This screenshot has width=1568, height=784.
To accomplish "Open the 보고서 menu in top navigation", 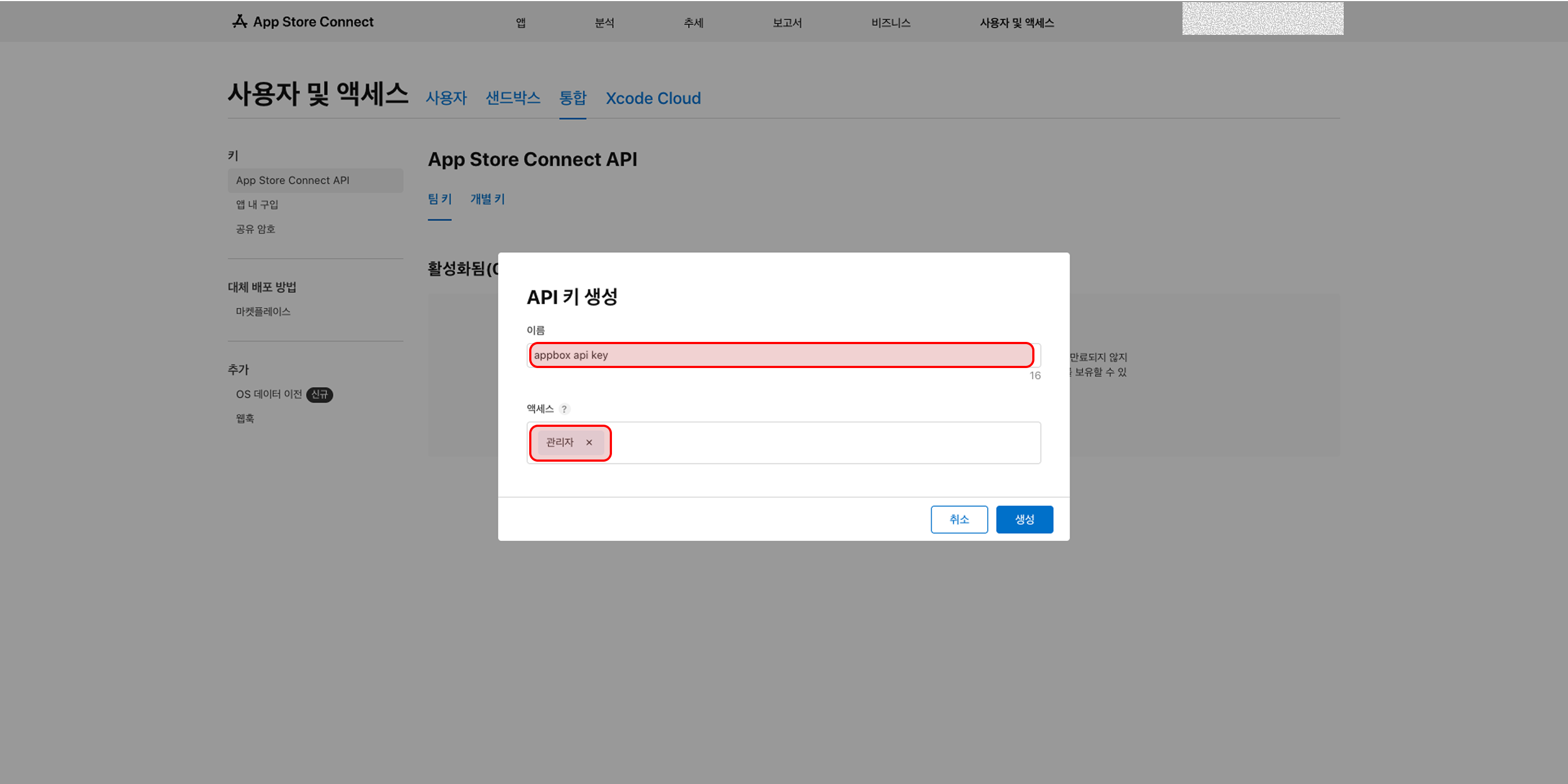I will click(x=787, y=22).
